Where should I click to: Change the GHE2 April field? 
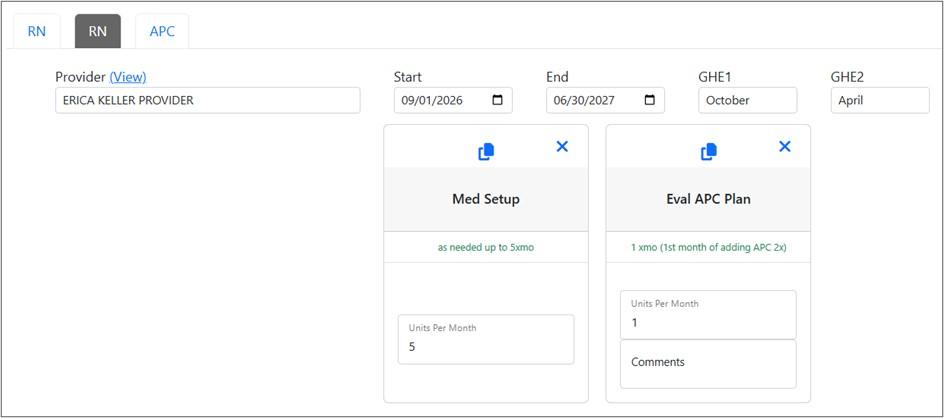tap(880, 100)
